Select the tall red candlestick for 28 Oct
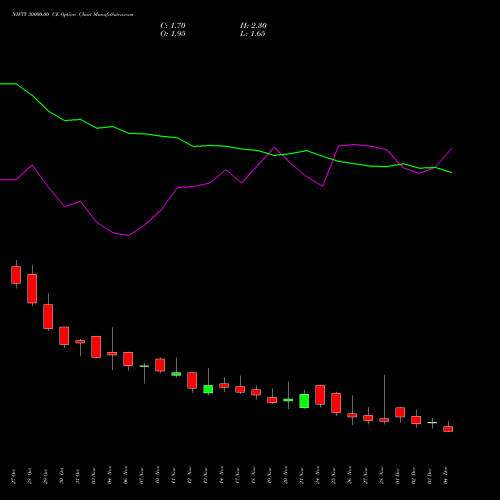500x500 pixels. pos(32,288)
